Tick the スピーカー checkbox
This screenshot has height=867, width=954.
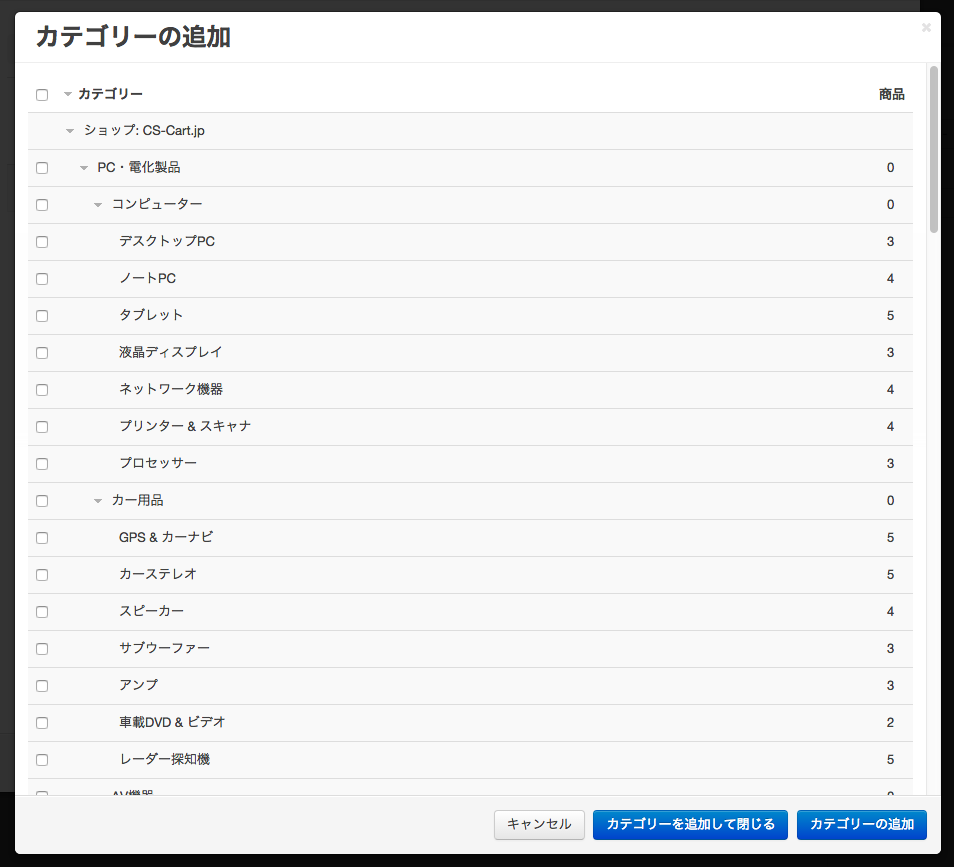point(42,612)
